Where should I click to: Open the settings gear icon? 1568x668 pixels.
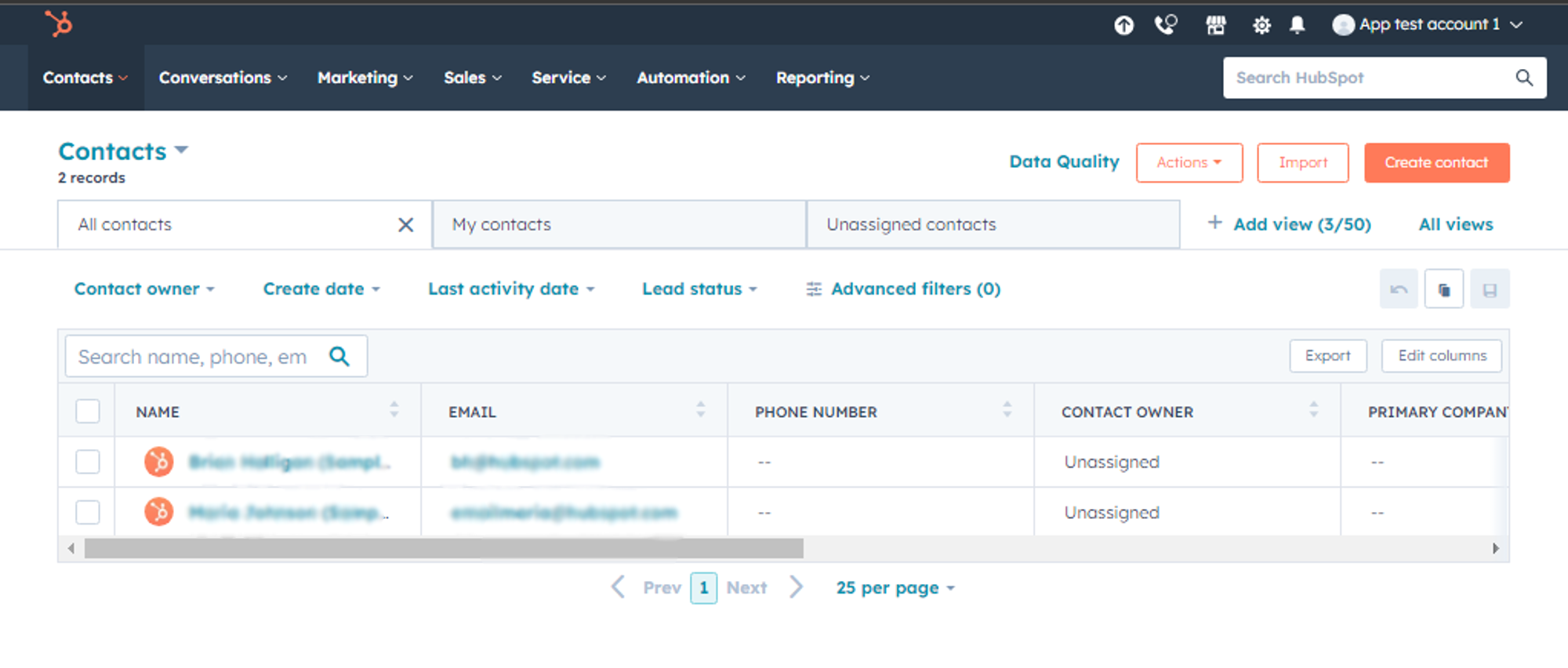pyautogui.click(x=1261, y=25)
